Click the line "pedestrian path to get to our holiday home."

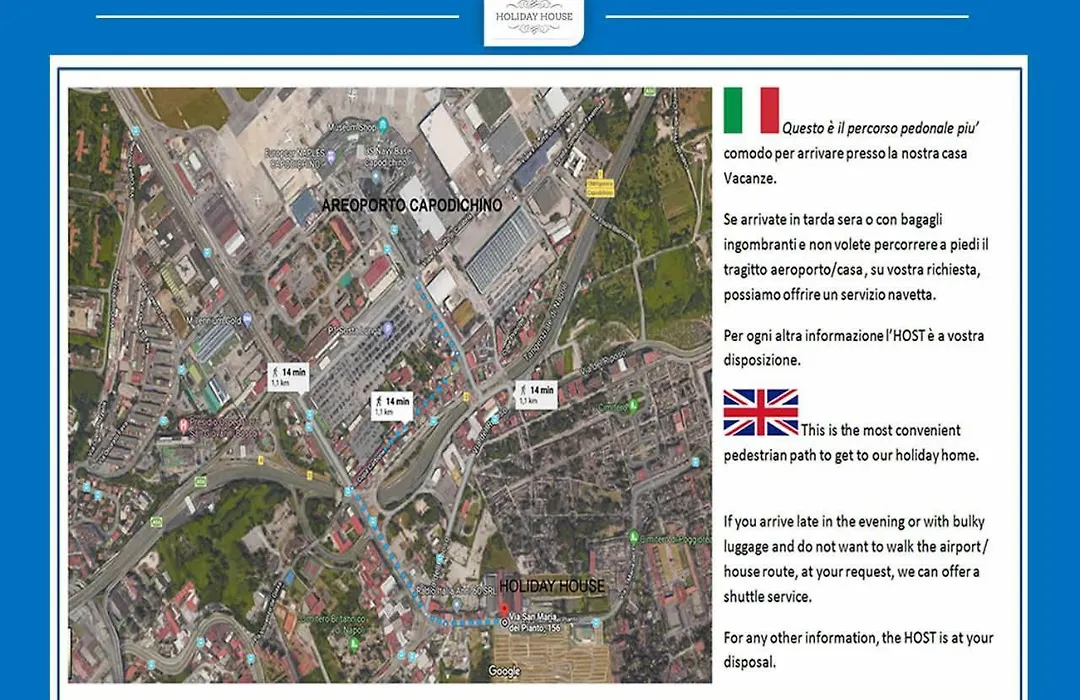point(851,455)
